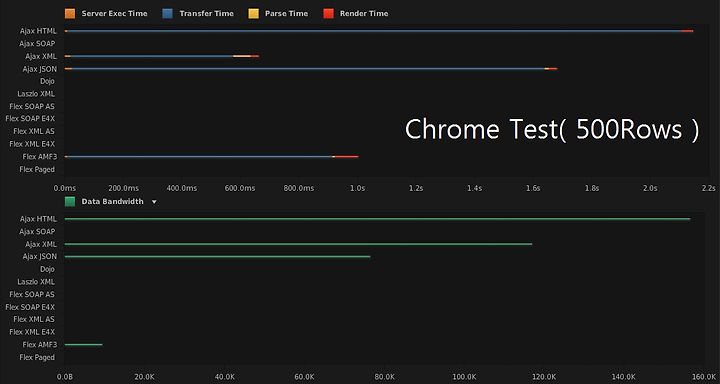The height and width of the screenshot is (384, 720).
Task: Click Flex AMF3 label in bandwidth chart
Action: pyautogui.click(x=39, y=344)
